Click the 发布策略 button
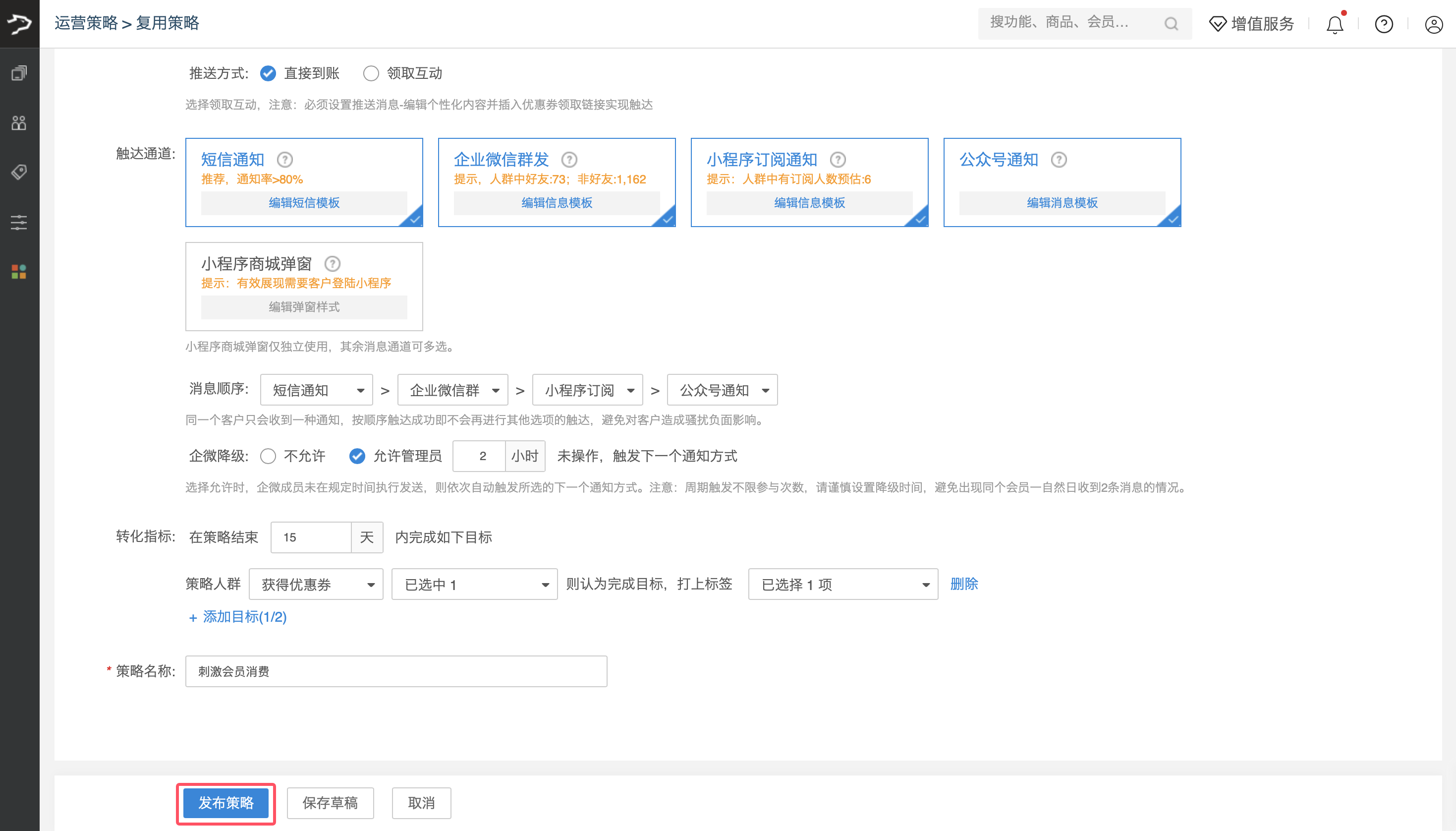The height and width of the screenshot is (831, 1456). click(226, 803)
